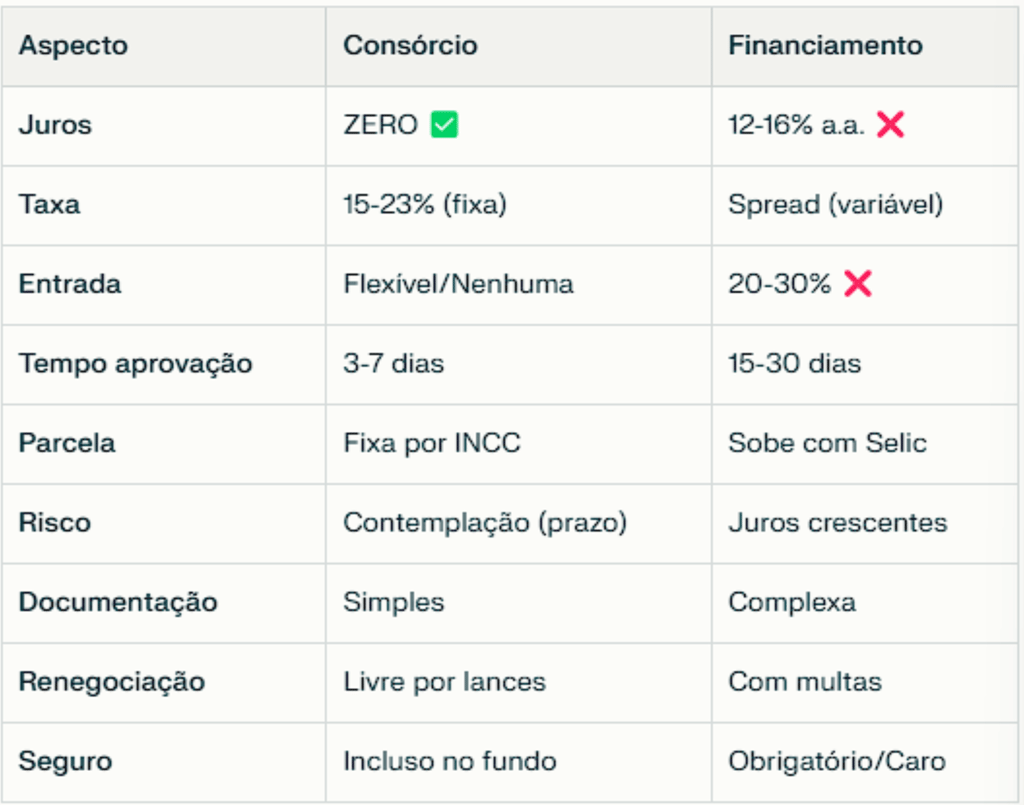Image resolution: width=1024 pixels, height=805 pixels.
Task: Click the '15-30 dias' cell
Action: pos(794,363)
